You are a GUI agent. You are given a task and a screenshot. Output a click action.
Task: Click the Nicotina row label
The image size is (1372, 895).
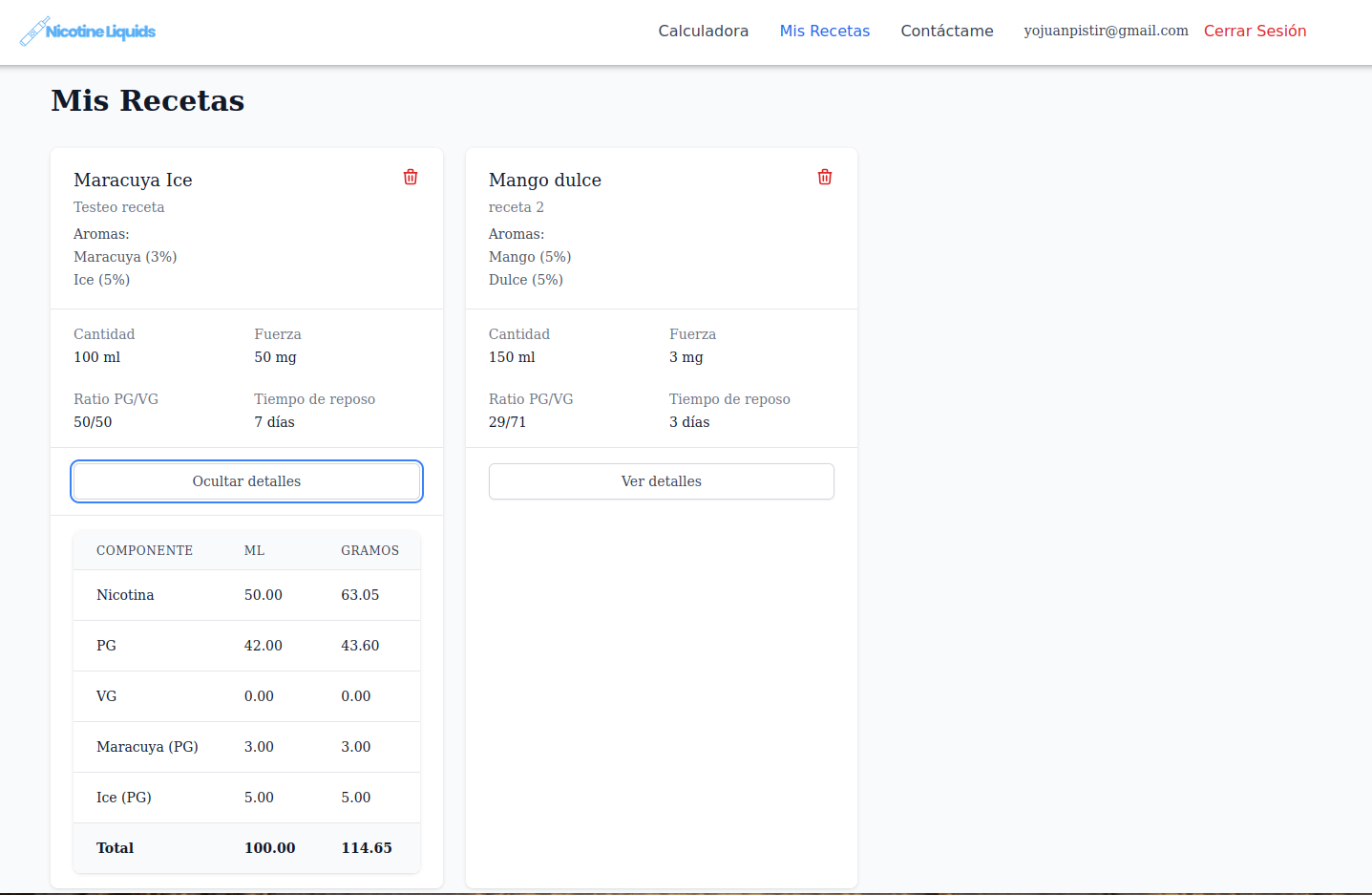pyautogui.click(x=125, y=595)
